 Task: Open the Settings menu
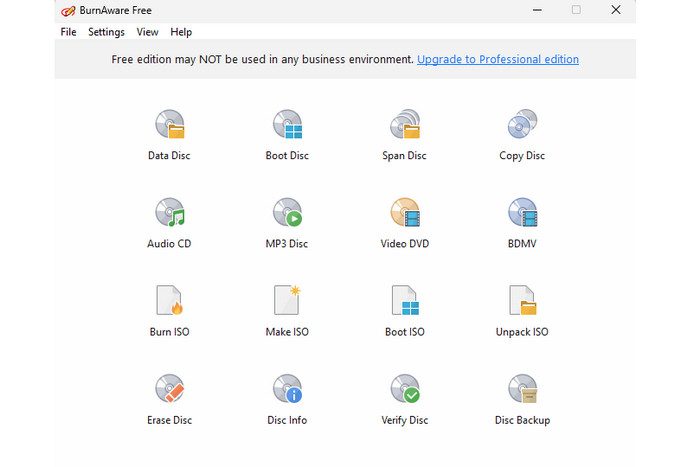tap(106, 32)
